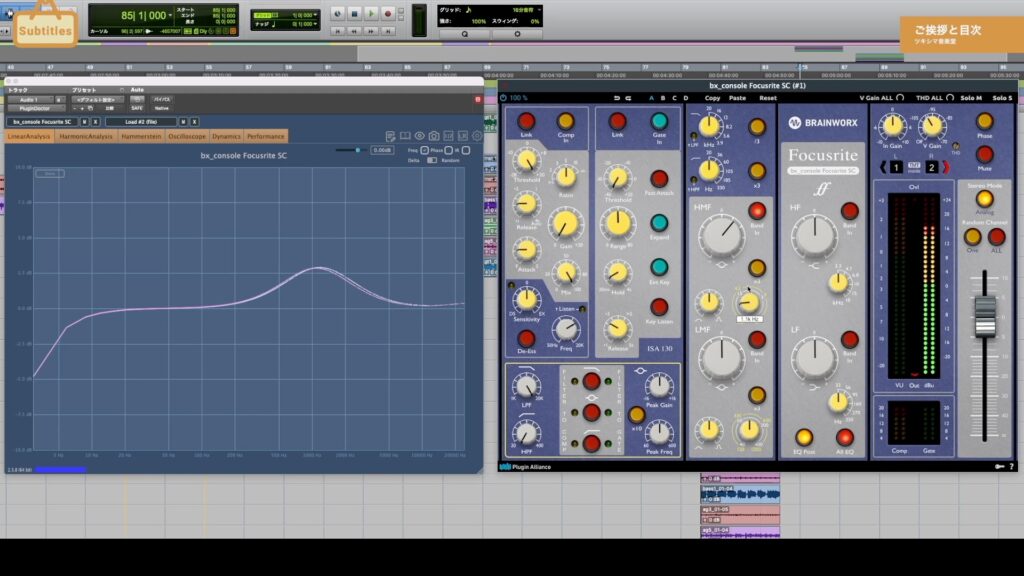Toggle the Gate In button
The width and height of the screenshot is (1024, 576).
pos(659,121)
